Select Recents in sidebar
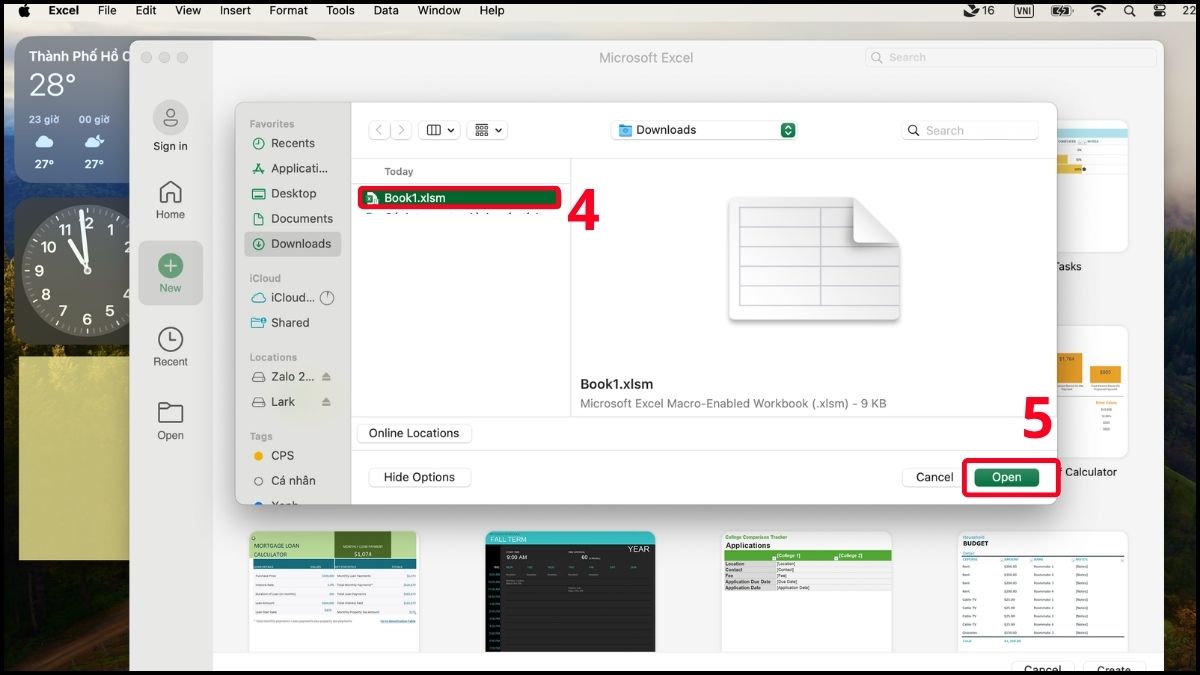Screen dimensions: 1200x675 point(292,143)
